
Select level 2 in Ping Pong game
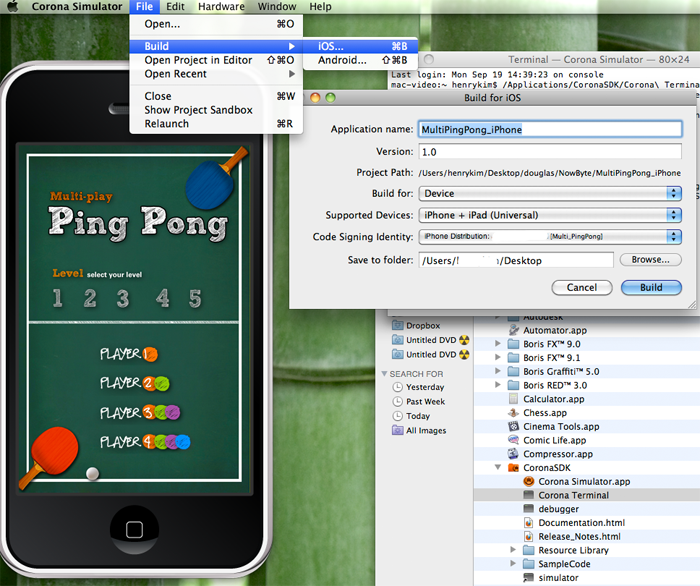[x=90, y=298]
